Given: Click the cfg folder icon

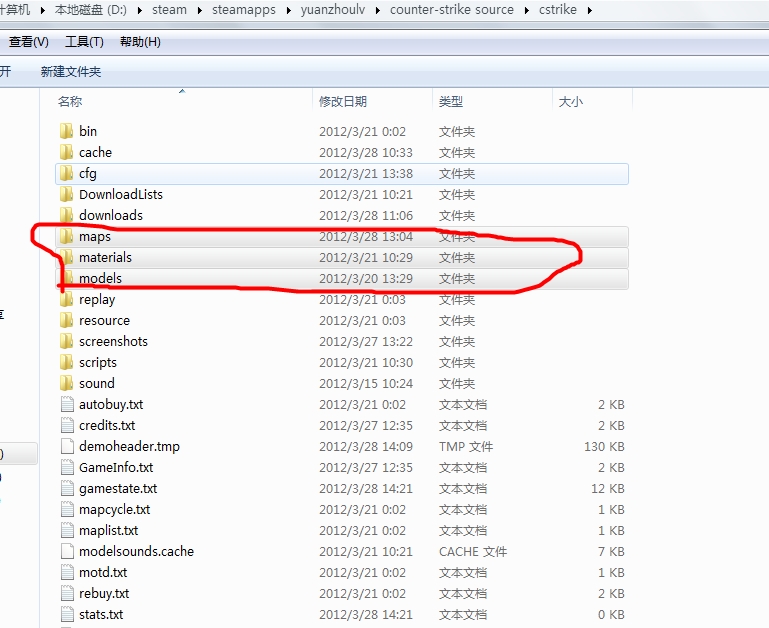Looking at the screenshot, I should pos(66,173).
